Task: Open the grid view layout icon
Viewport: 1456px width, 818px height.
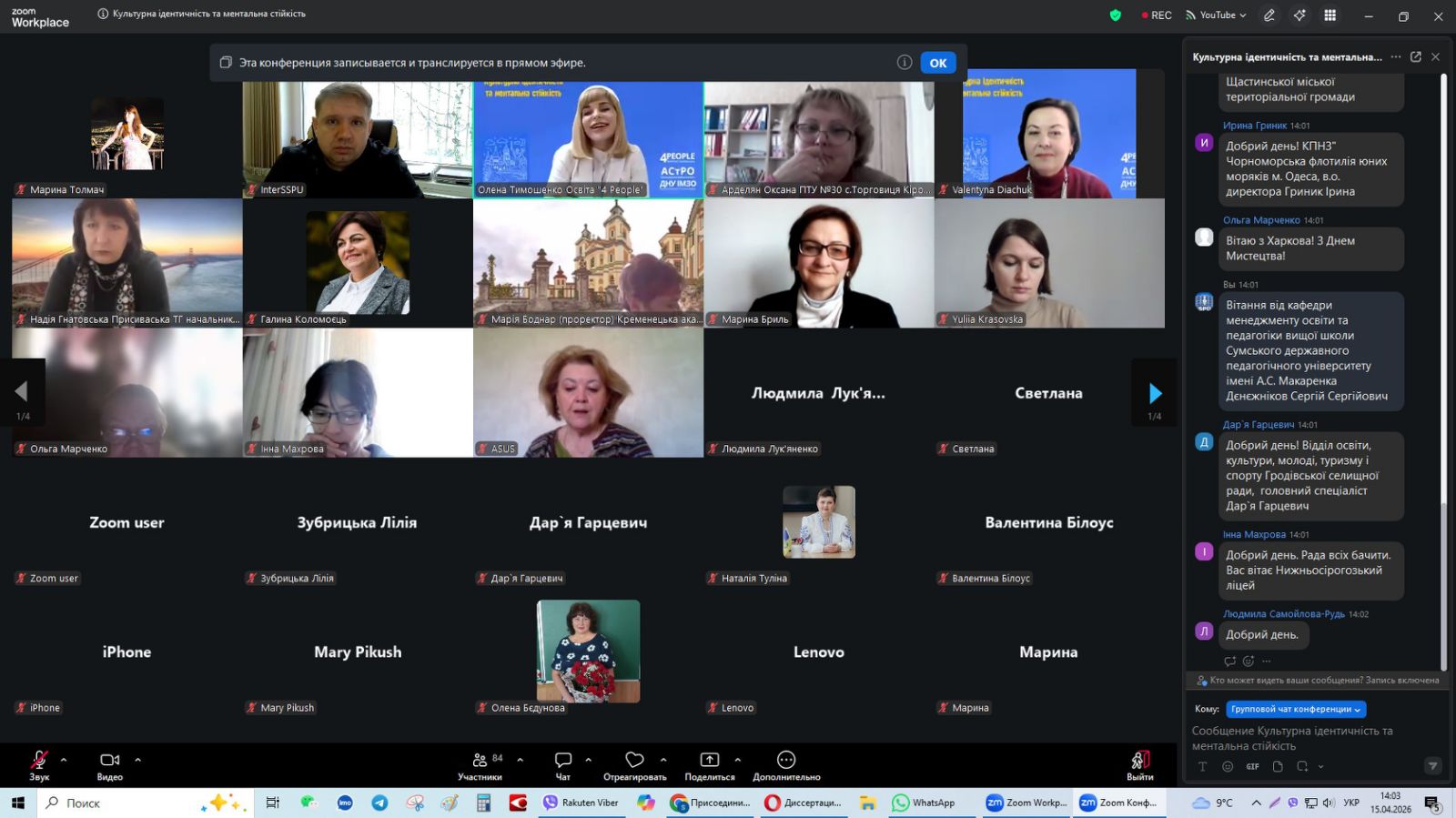Action: 1330,15
